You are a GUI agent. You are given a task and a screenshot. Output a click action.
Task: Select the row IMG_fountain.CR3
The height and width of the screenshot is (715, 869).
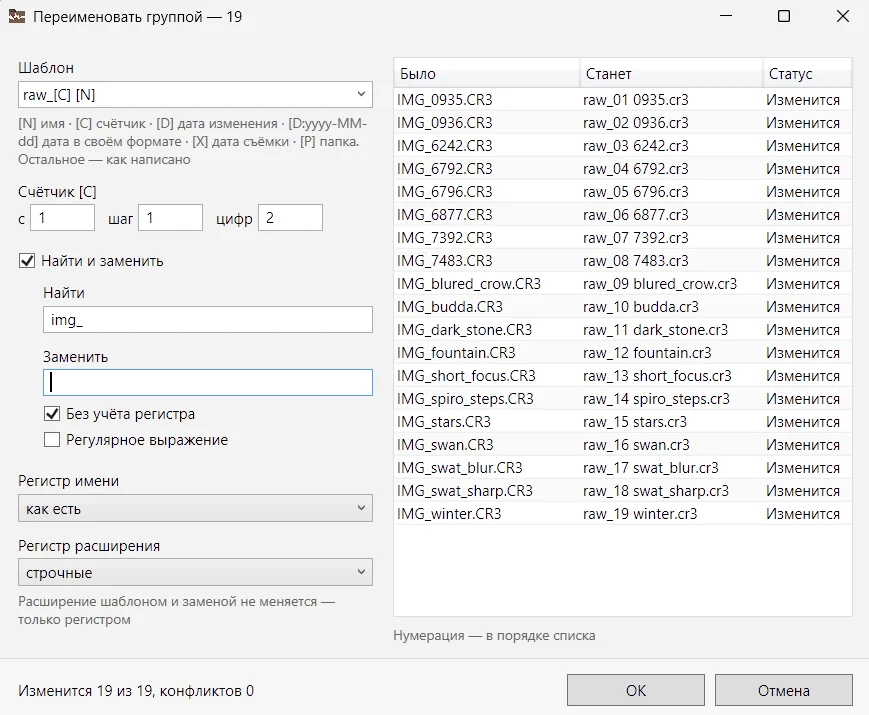pos(623,353)
